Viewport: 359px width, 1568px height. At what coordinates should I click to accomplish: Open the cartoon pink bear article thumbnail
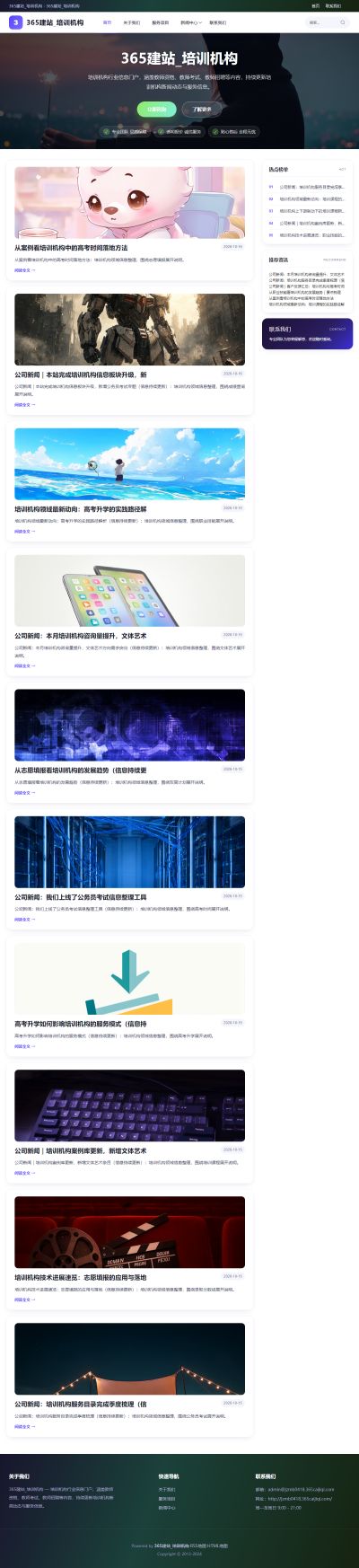(x=129, y=202)
